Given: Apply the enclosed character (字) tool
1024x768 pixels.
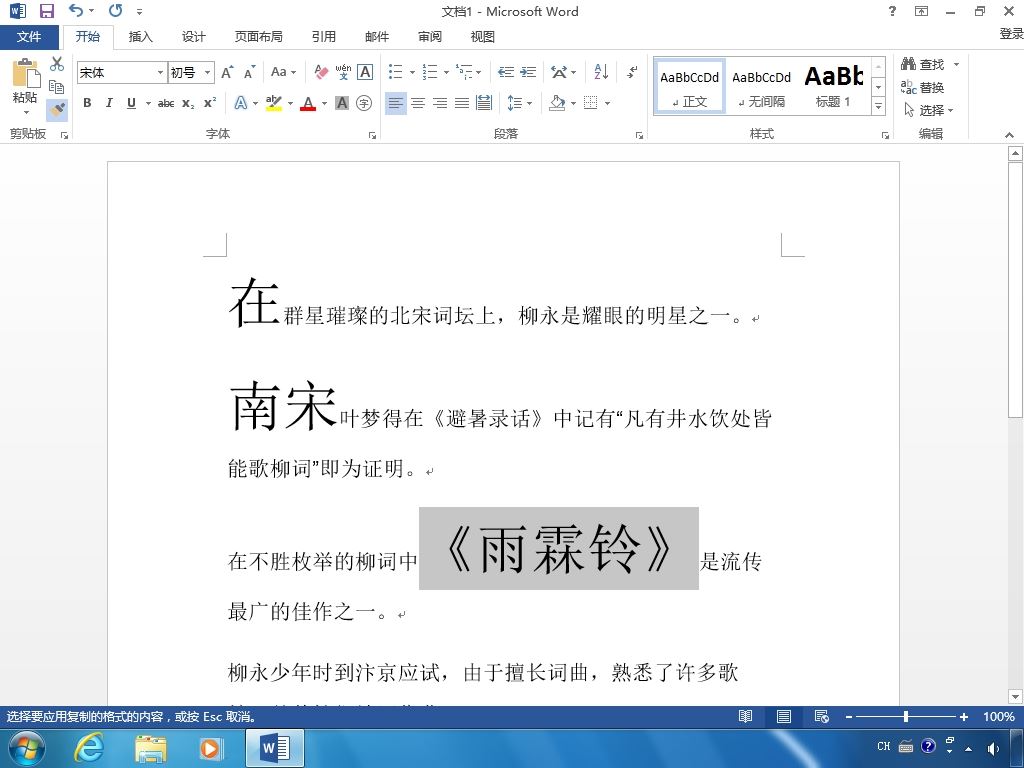Looking at the screenshot, I should tap(364, 103).
